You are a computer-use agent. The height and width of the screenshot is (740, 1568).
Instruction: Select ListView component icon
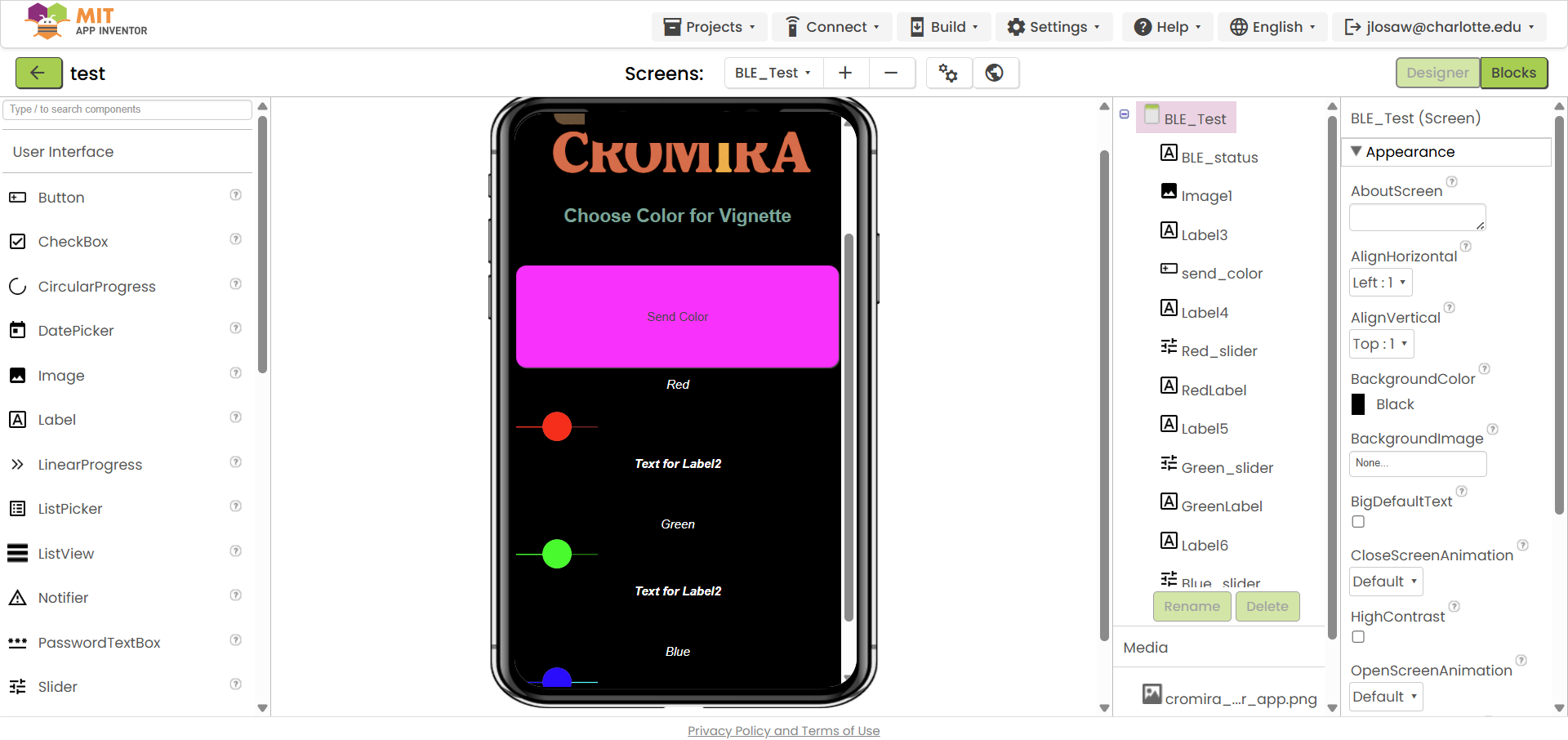pos(18,553)
